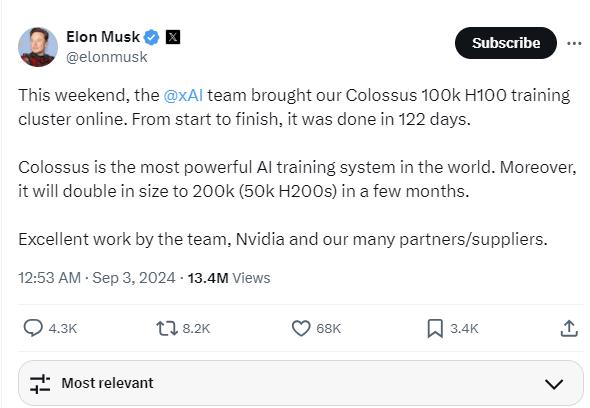Viewport: 590px width, 408px height.
Task: Open the 12:53 AM Sep 3, 2024 timestamp
Action: click(x=97, y=278)
